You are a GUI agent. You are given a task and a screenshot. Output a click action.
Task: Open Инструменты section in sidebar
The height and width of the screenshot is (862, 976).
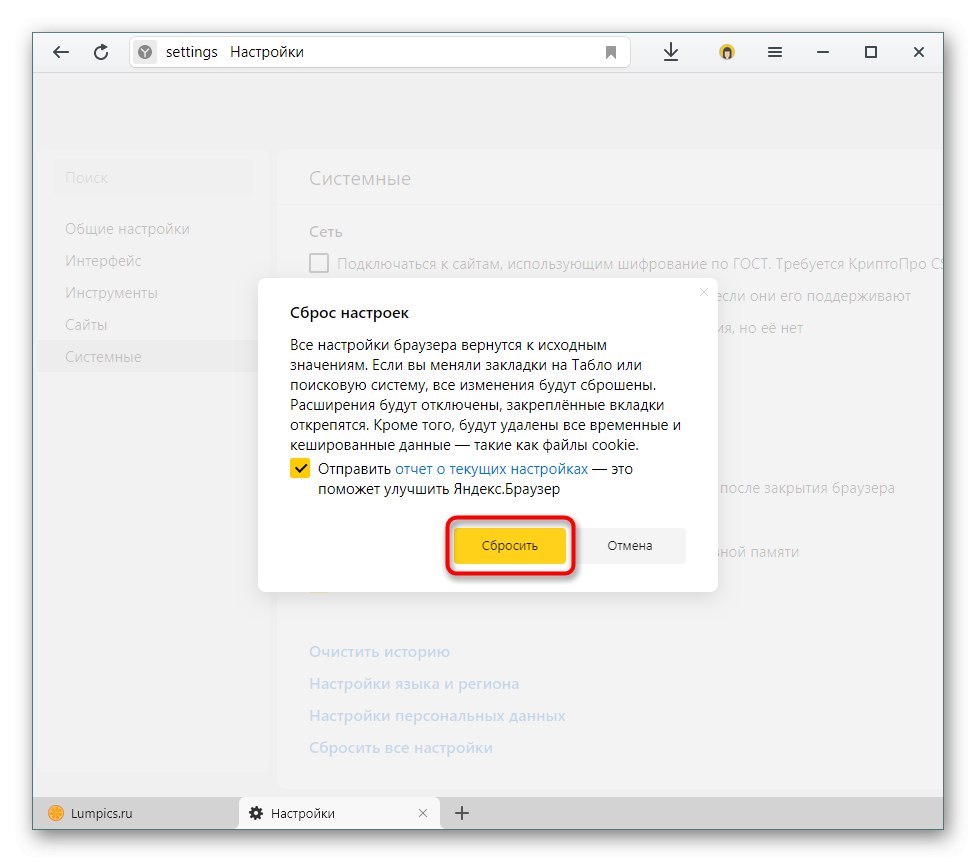pos(111,293)
